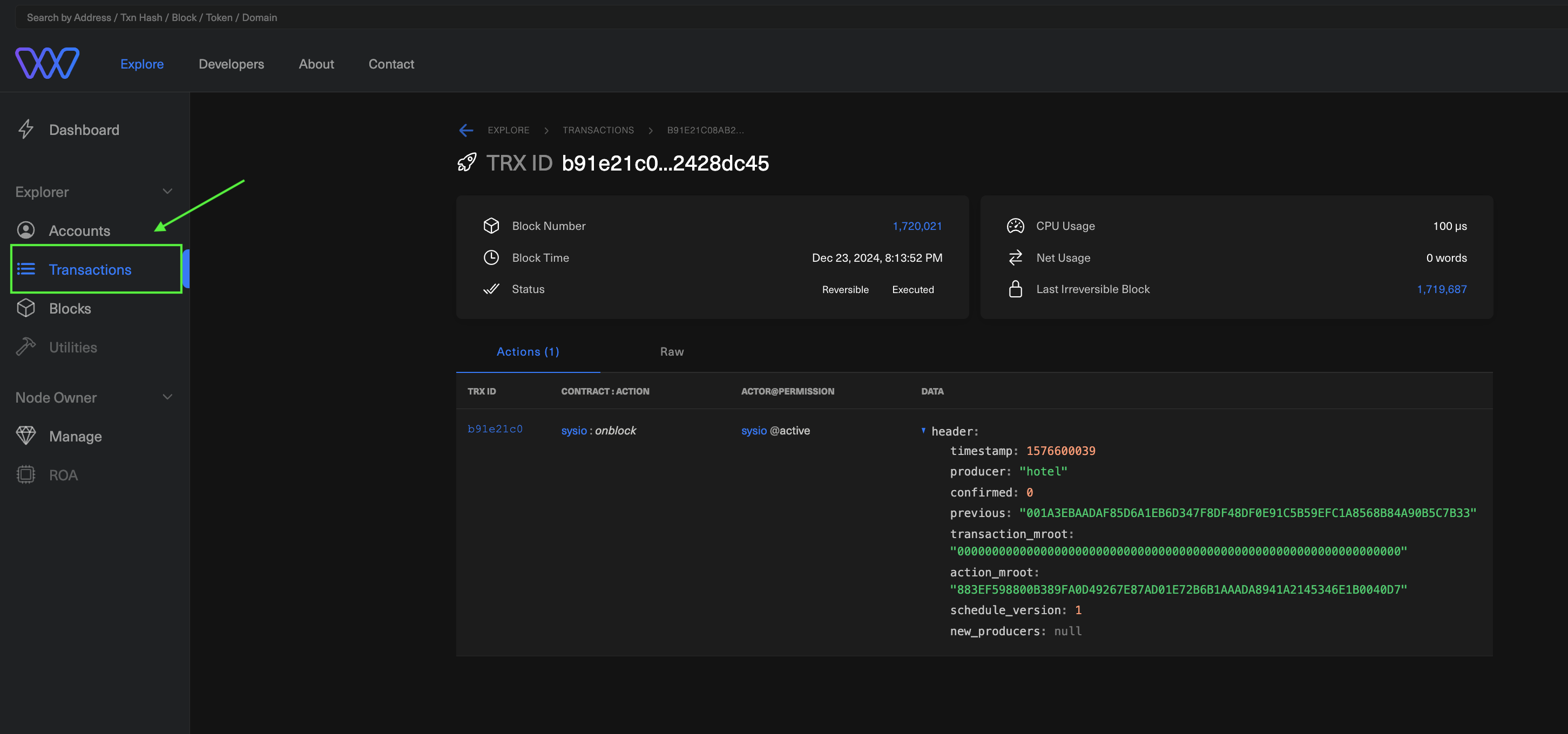Screen dimensions: 1568x734
Task: Collapse the Explorer sidebar section
Action: click(167, 192)
